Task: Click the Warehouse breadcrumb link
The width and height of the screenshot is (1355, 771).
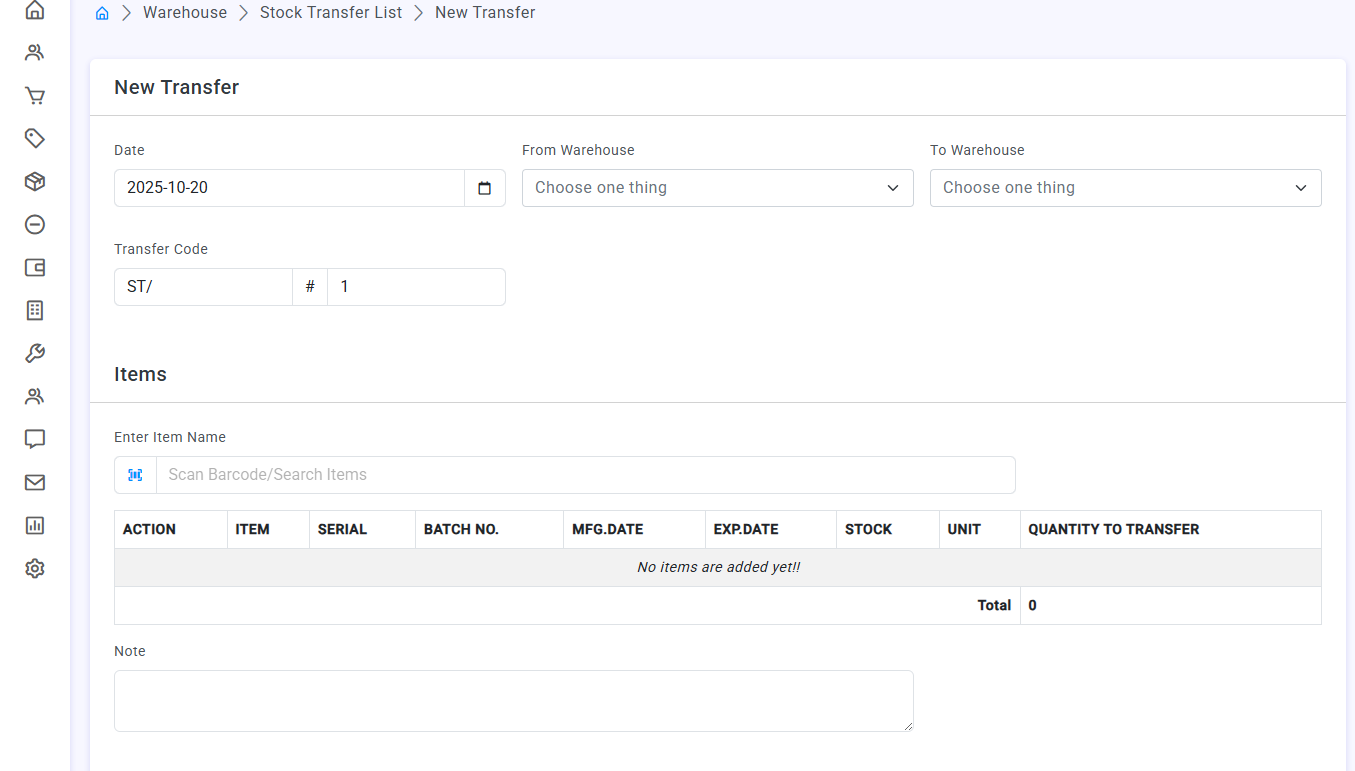Action: click(185, 13)
